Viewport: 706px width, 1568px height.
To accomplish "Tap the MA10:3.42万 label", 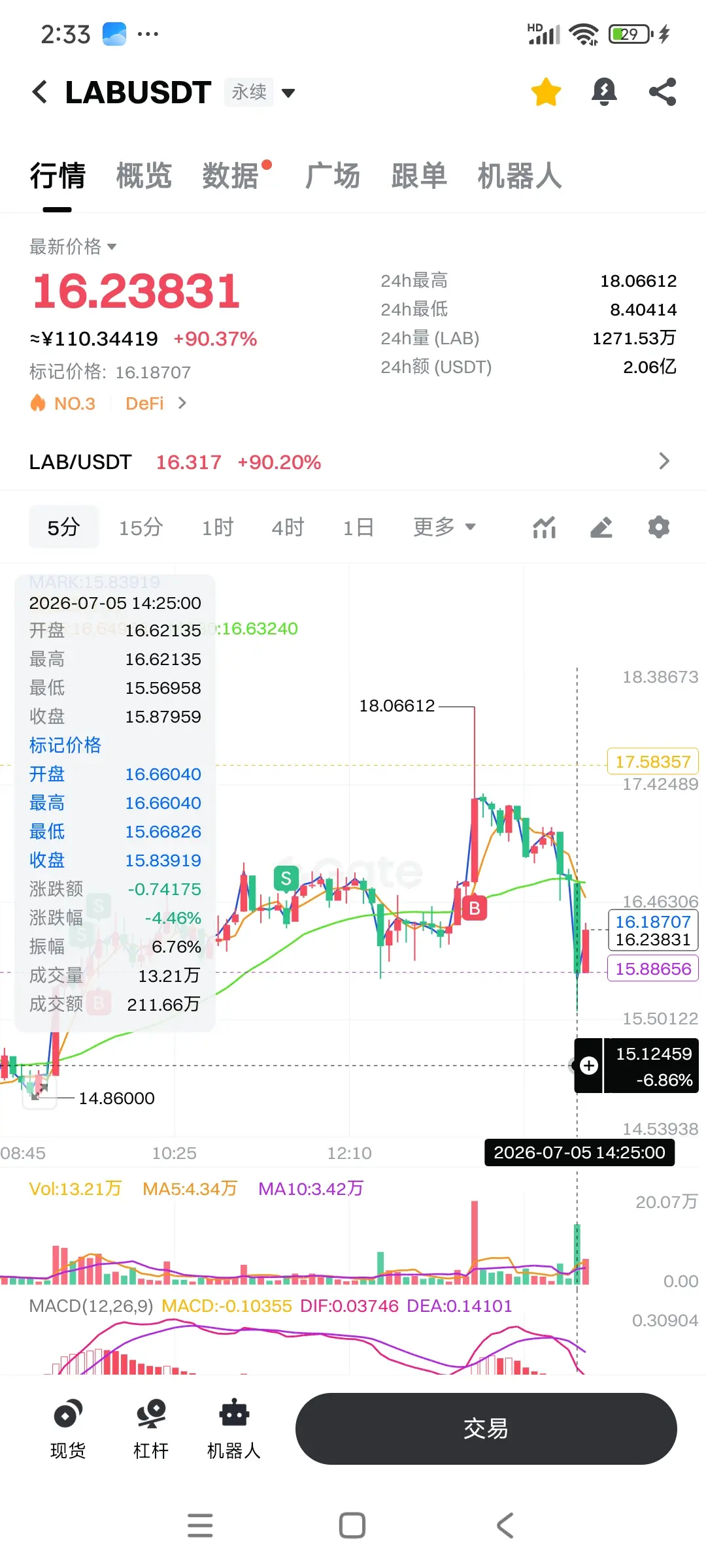I will 311,1188.
